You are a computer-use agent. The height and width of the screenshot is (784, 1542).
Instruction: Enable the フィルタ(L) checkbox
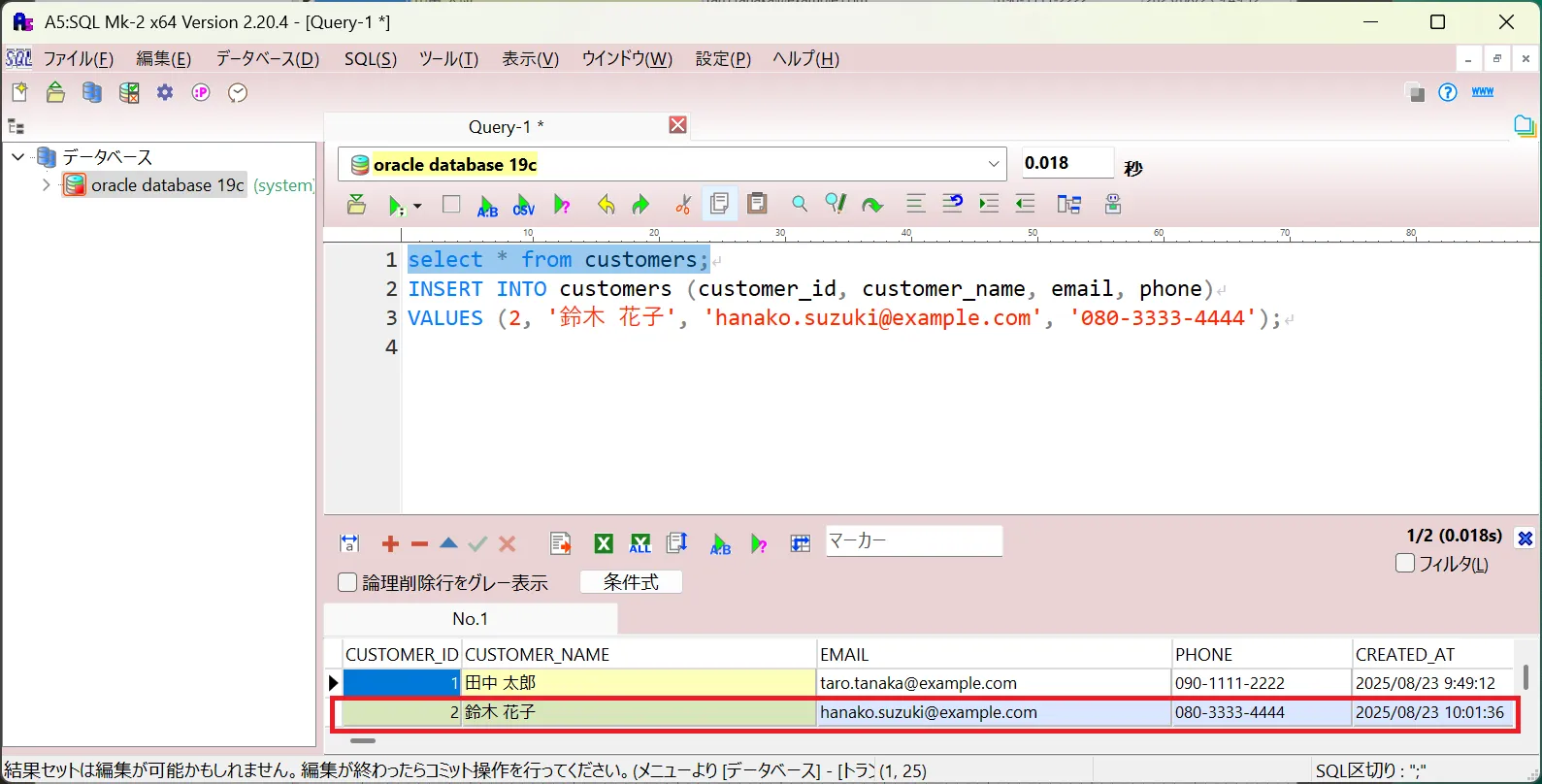coord(1404,563)
